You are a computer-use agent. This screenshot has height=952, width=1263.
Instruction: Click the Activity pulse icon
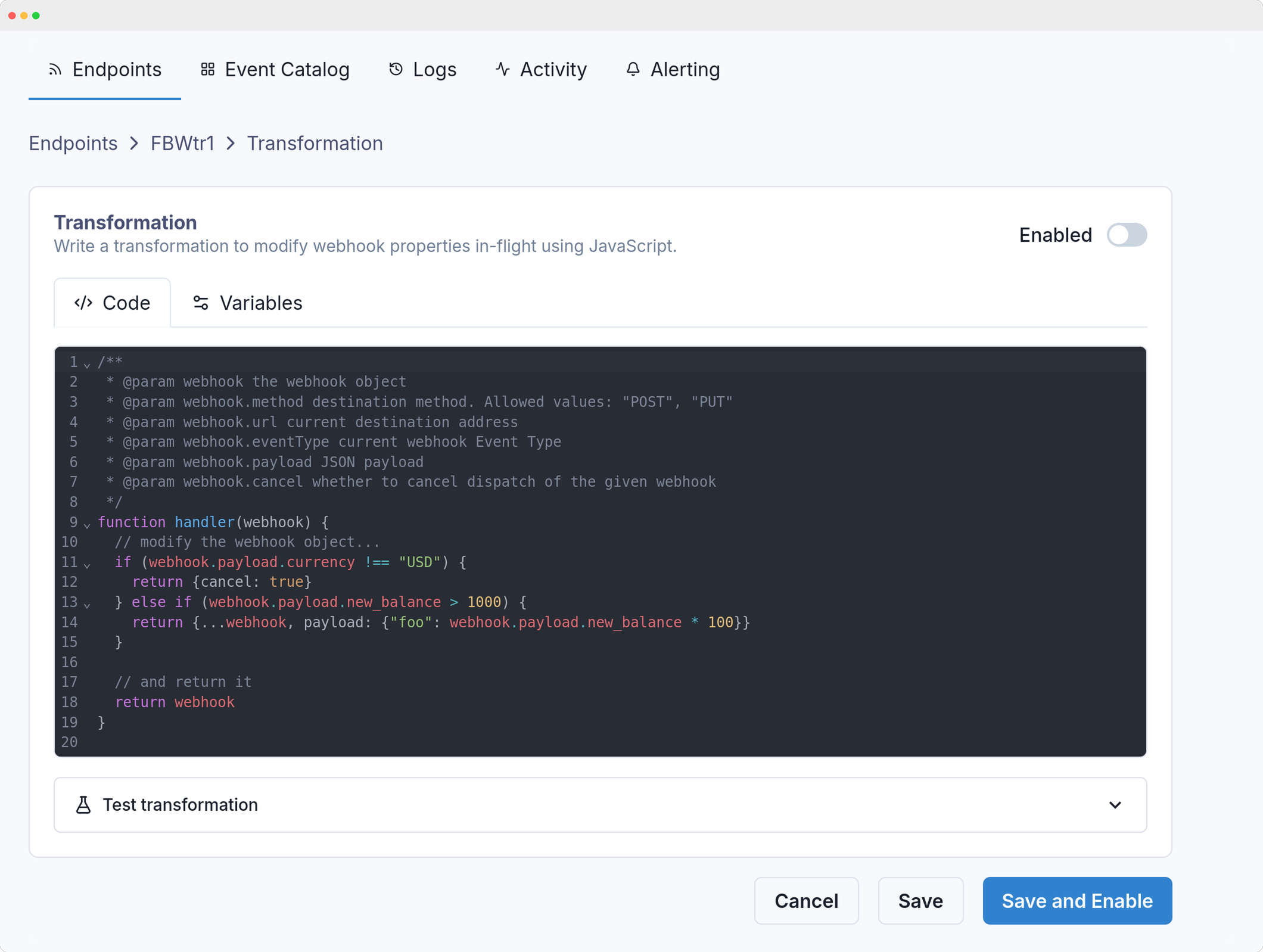click(x=503, y=70)
